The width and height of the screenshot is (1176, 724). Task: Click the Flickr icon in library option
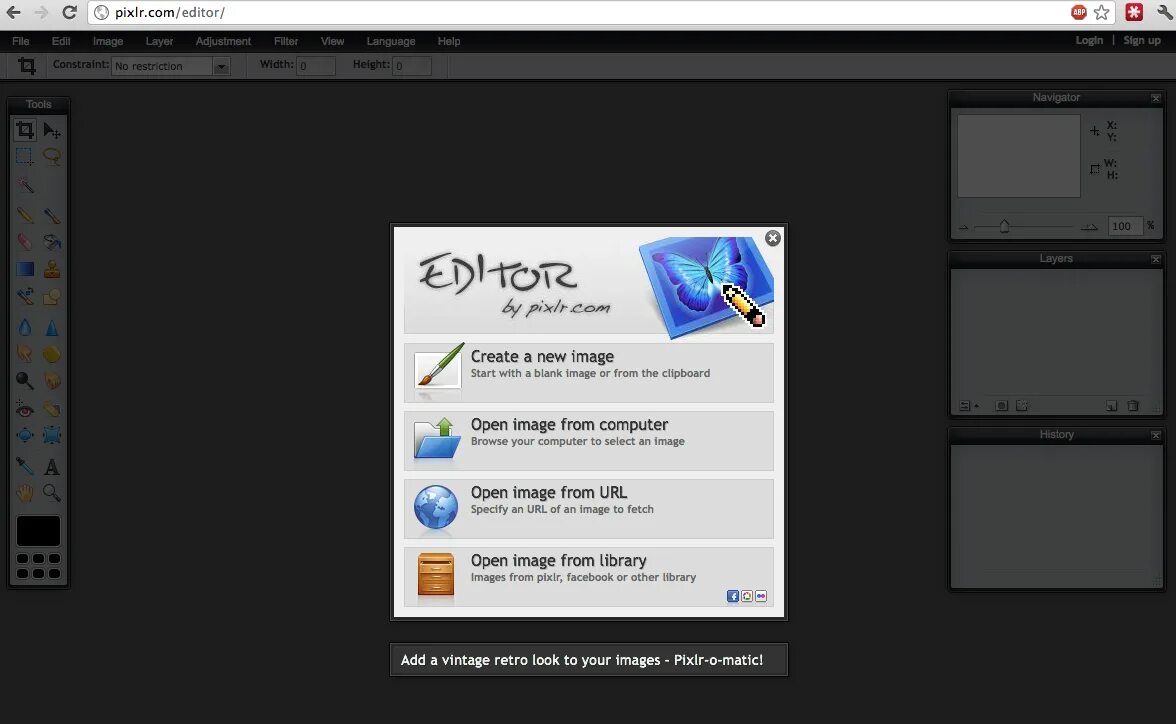point(760,596)
